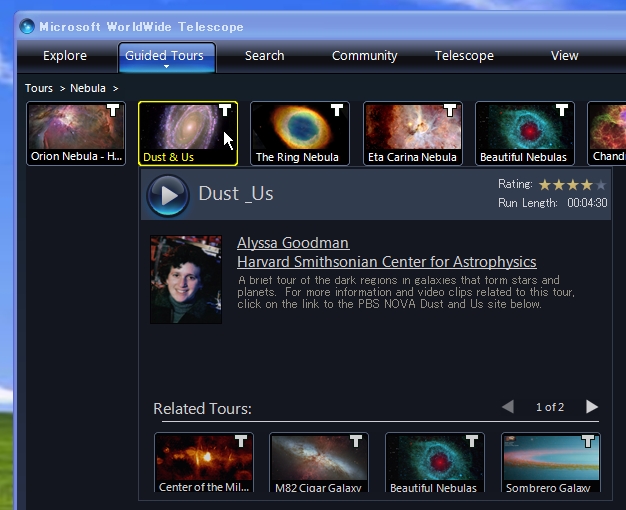
Task: Open the View tab
Action: [x=565, y=56]
